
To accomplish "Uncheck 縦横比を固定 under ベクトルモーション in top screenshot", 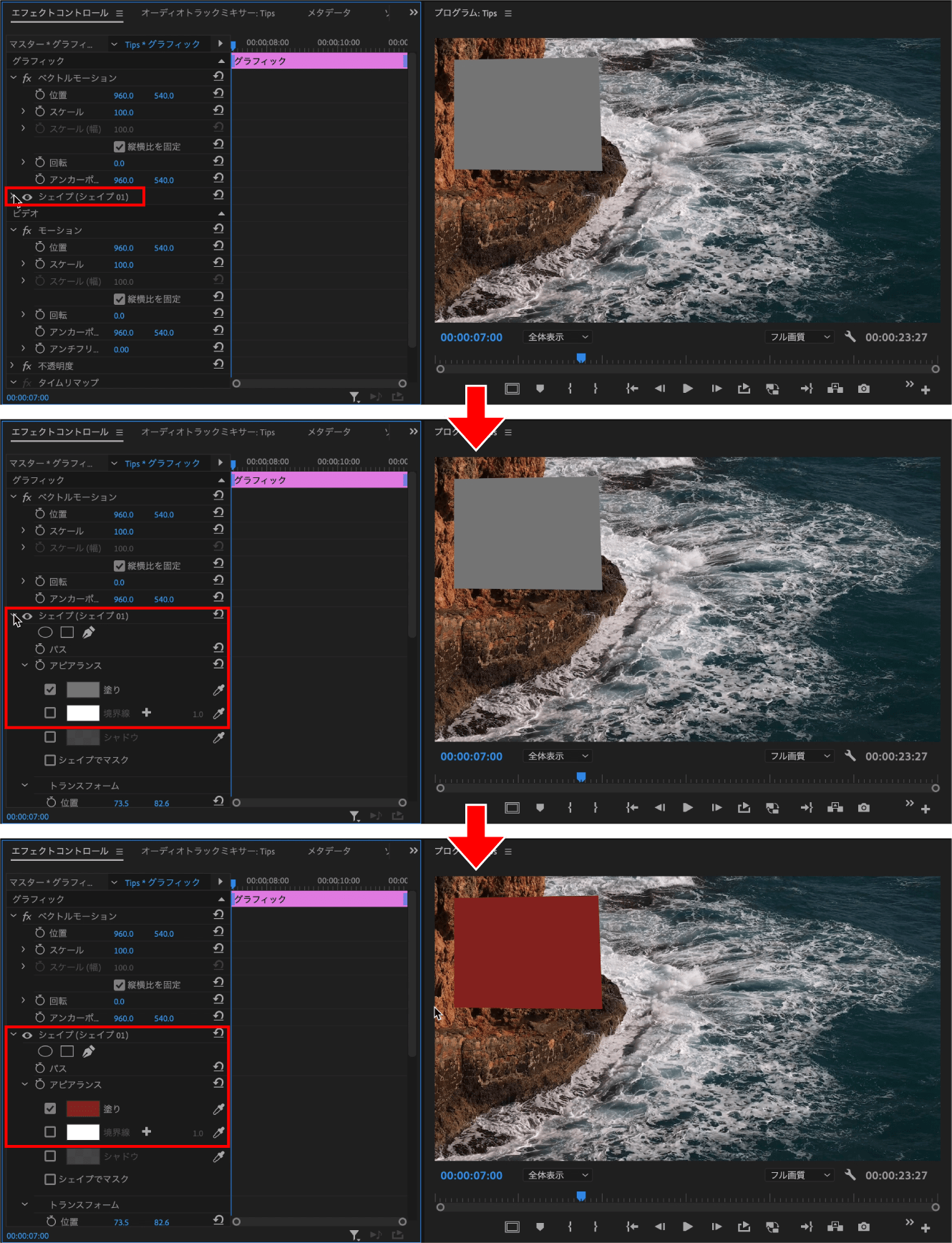I will (120, 147).
